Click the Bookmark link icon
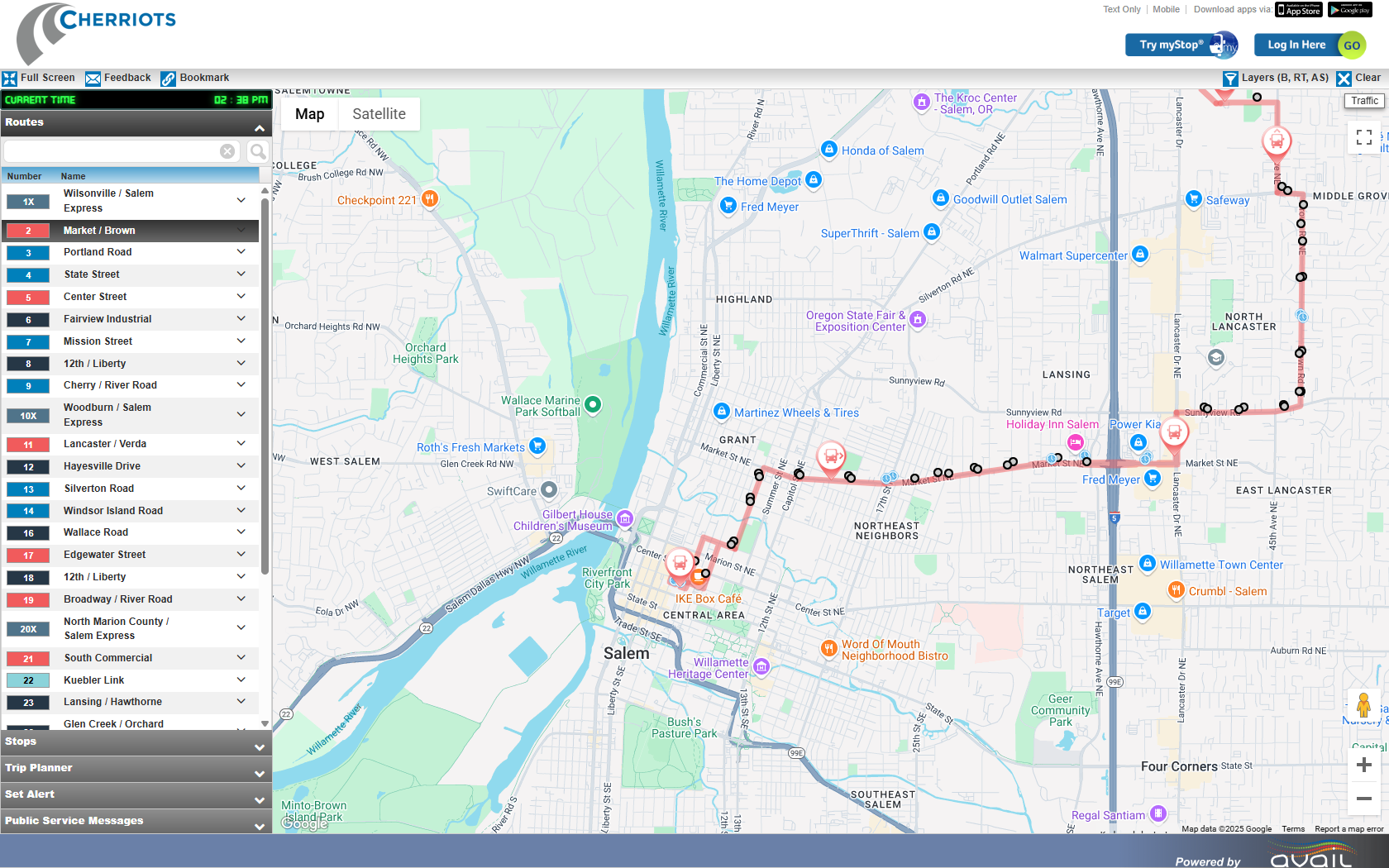This screenshot has width=1389, height=868. click(168, 79)
